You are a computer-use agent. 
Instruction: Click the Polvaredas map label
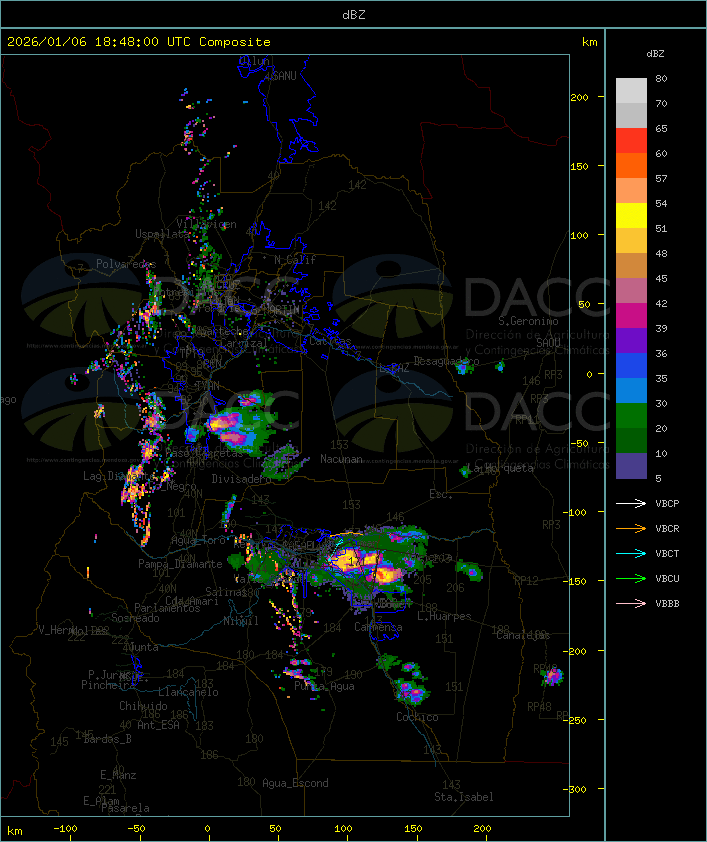[x=126, y=264]
